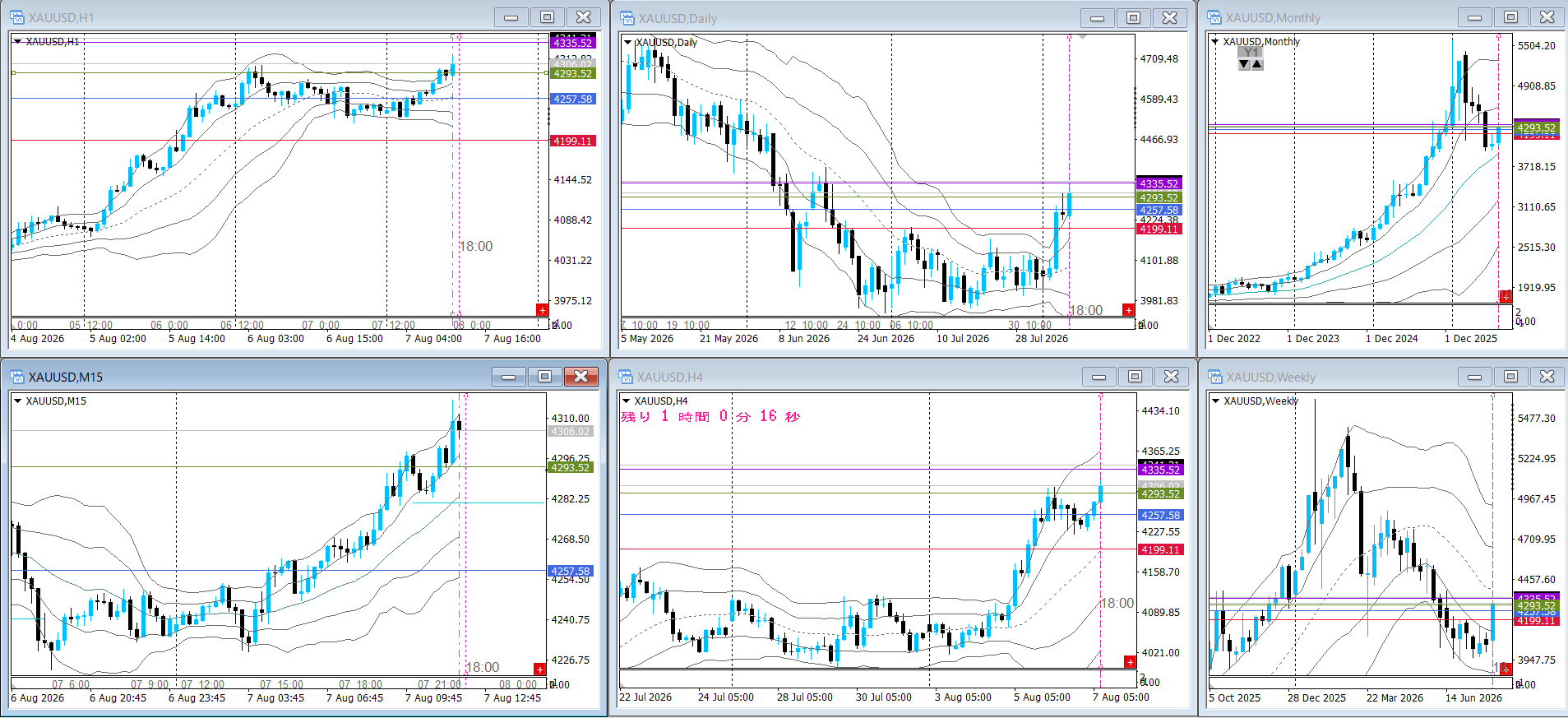Screen dimensions: 1568x718
Task: Click the down arrow under Y1 in Monthly chart
Action: point(1244,64)
